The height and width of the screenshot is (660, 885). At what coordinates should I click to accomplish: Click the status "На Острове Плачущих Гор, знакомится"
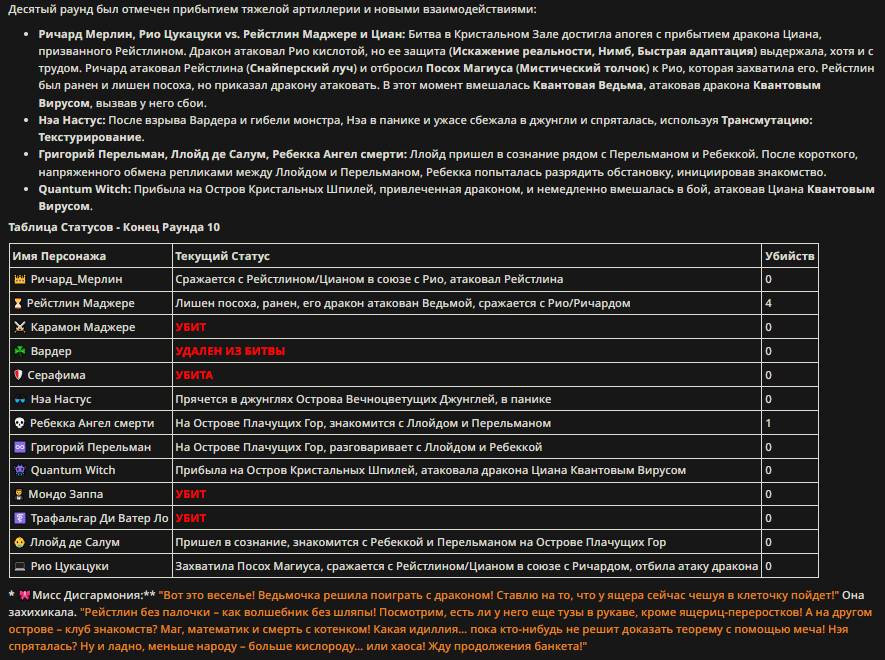(x=363, y=423)
